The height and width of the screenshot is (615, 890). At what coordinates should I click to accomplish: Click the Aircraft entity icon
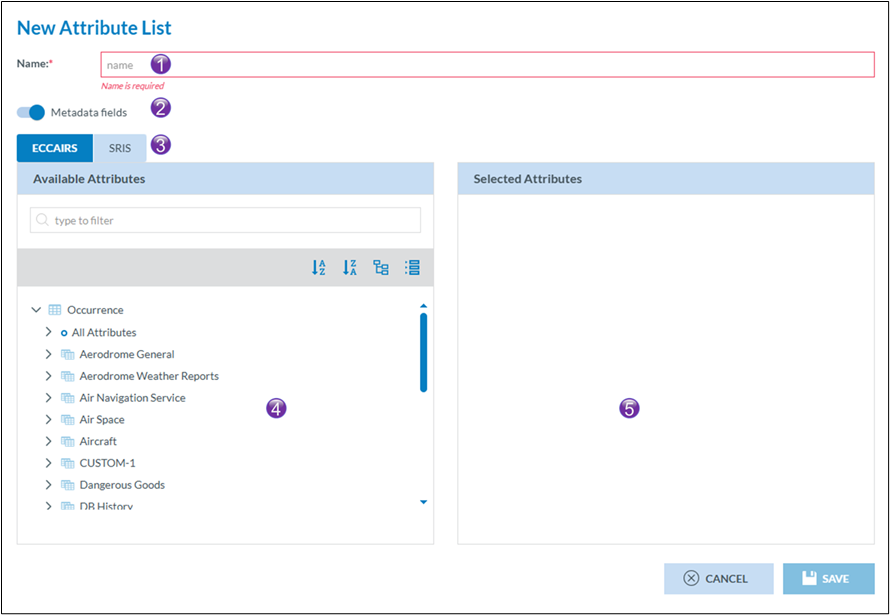(68, 441)
